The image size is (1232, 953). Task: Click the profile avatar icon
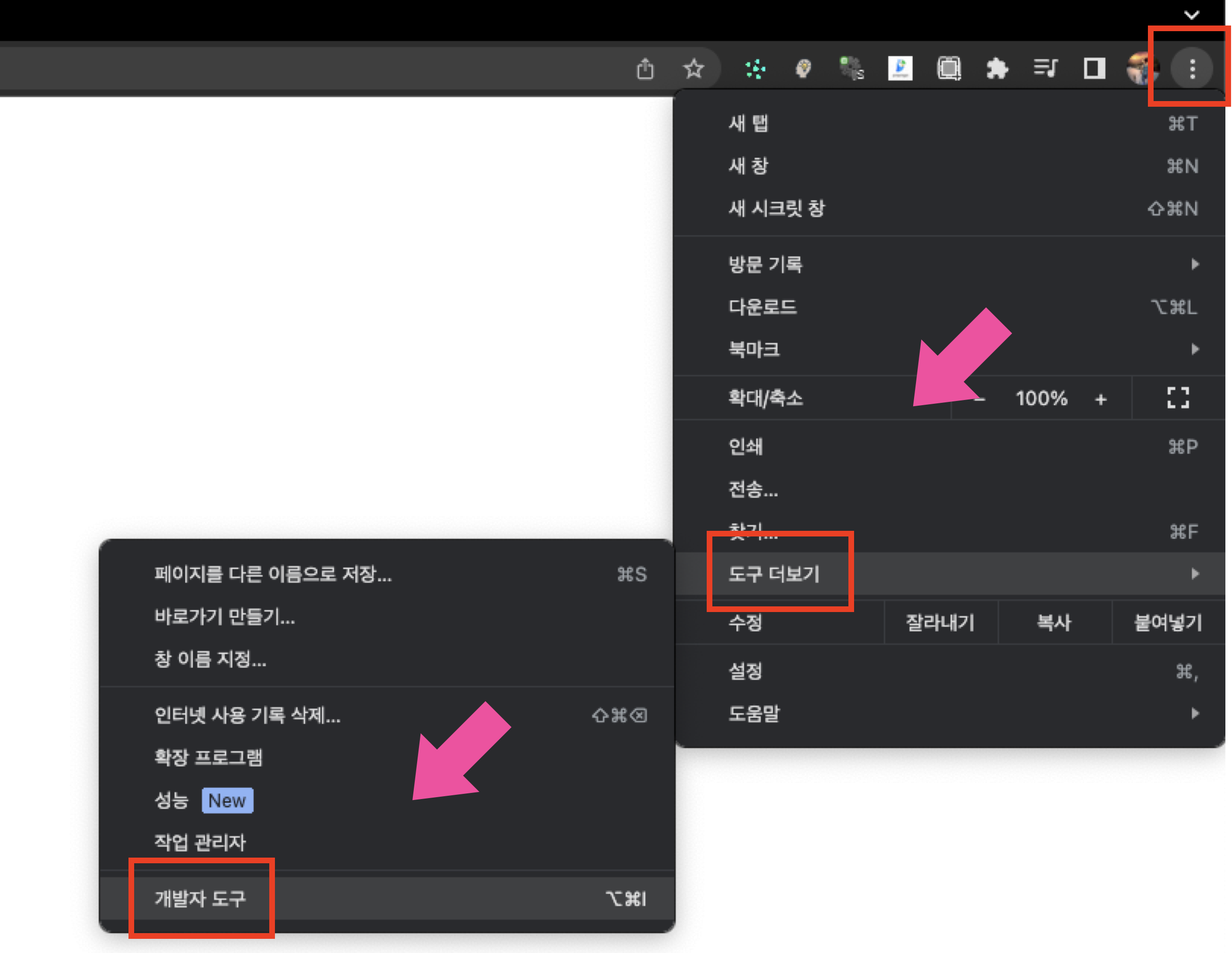point(1141,69)
